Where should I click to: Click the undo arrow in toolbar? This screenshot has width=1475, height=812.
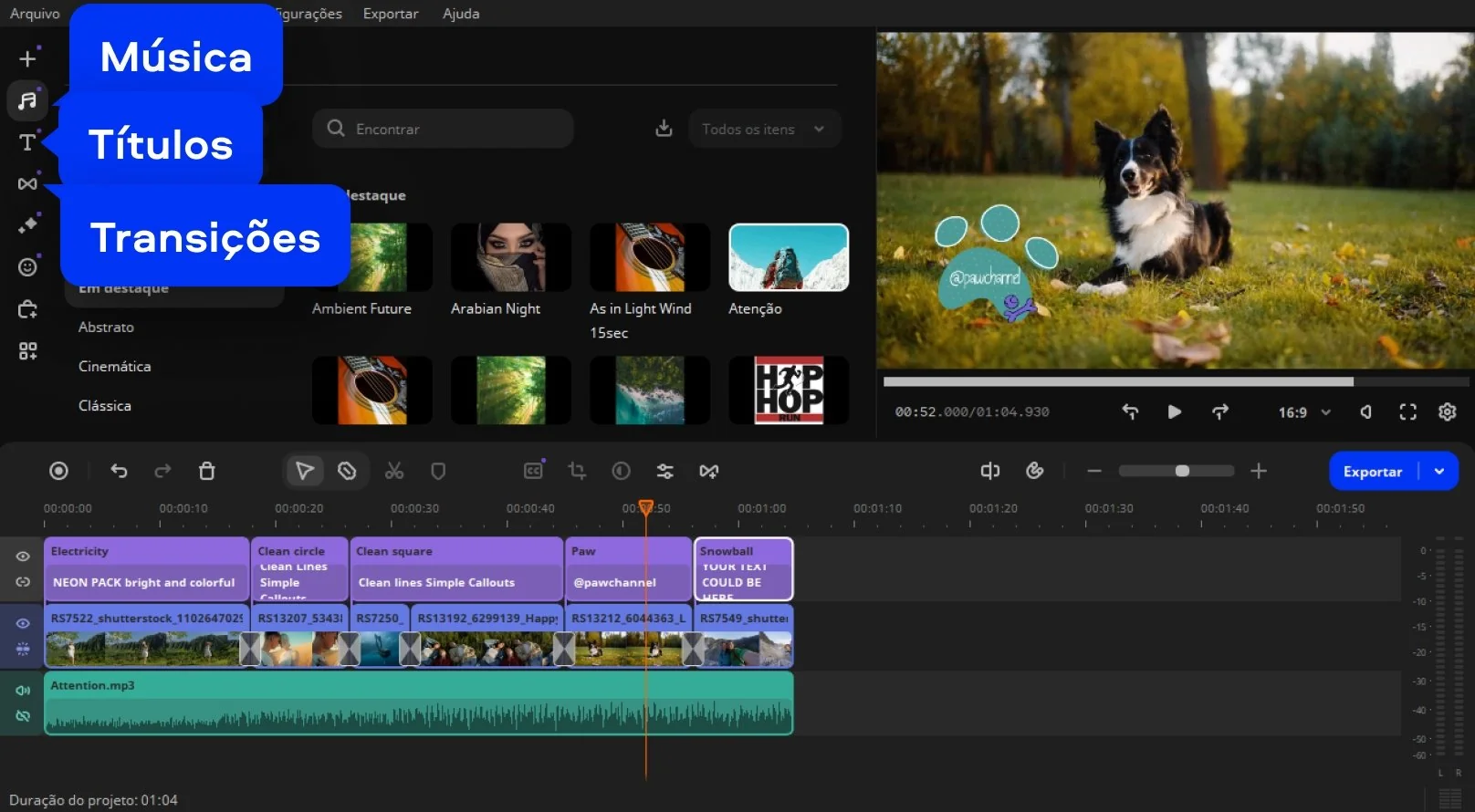(x=119, y=471)
